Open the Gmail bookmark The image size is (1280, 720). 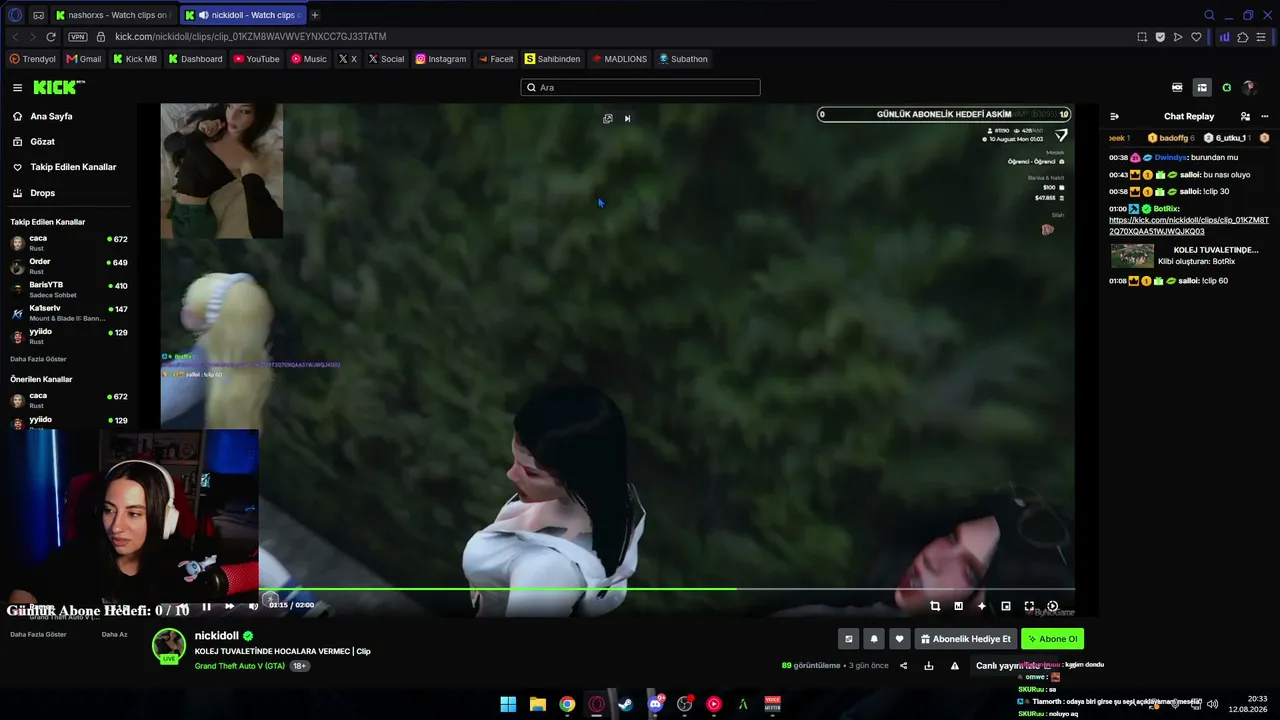tap(84, 59)
